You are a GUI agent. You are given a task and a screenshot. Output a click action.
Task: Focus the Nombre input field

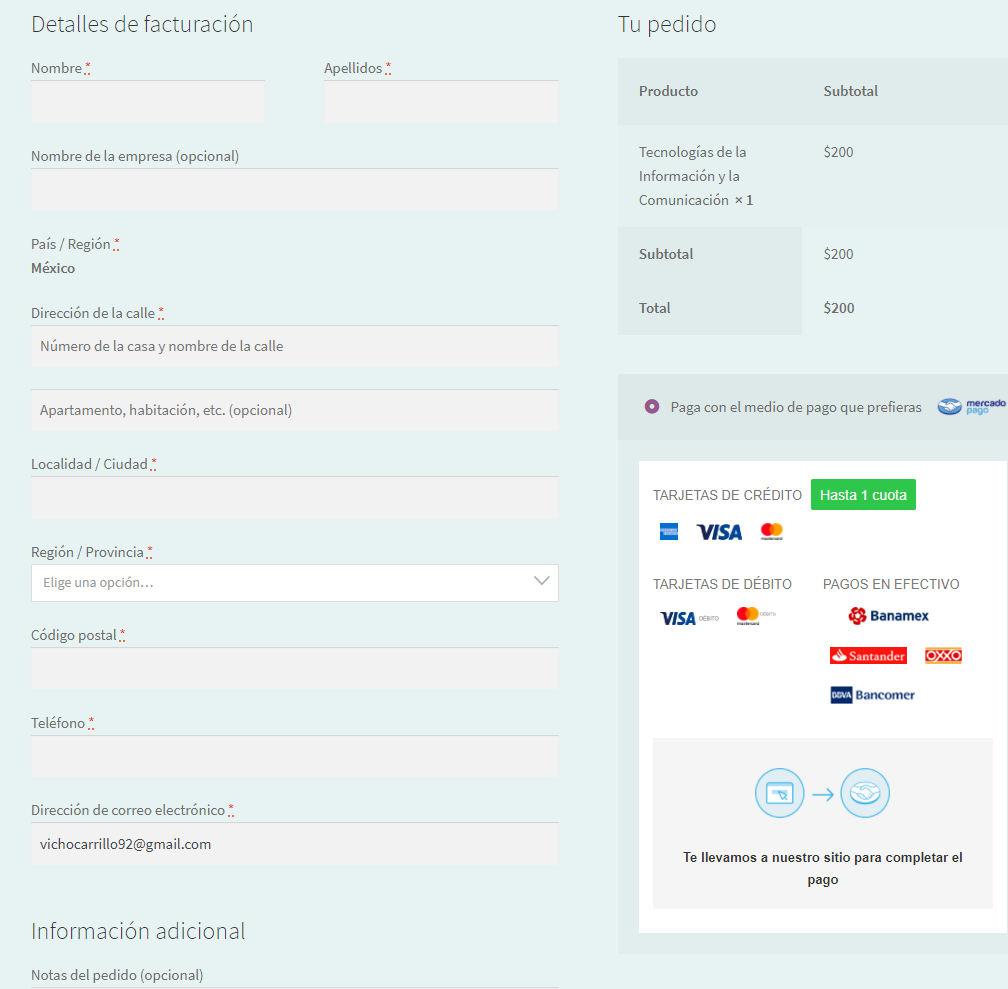point(148,102)
